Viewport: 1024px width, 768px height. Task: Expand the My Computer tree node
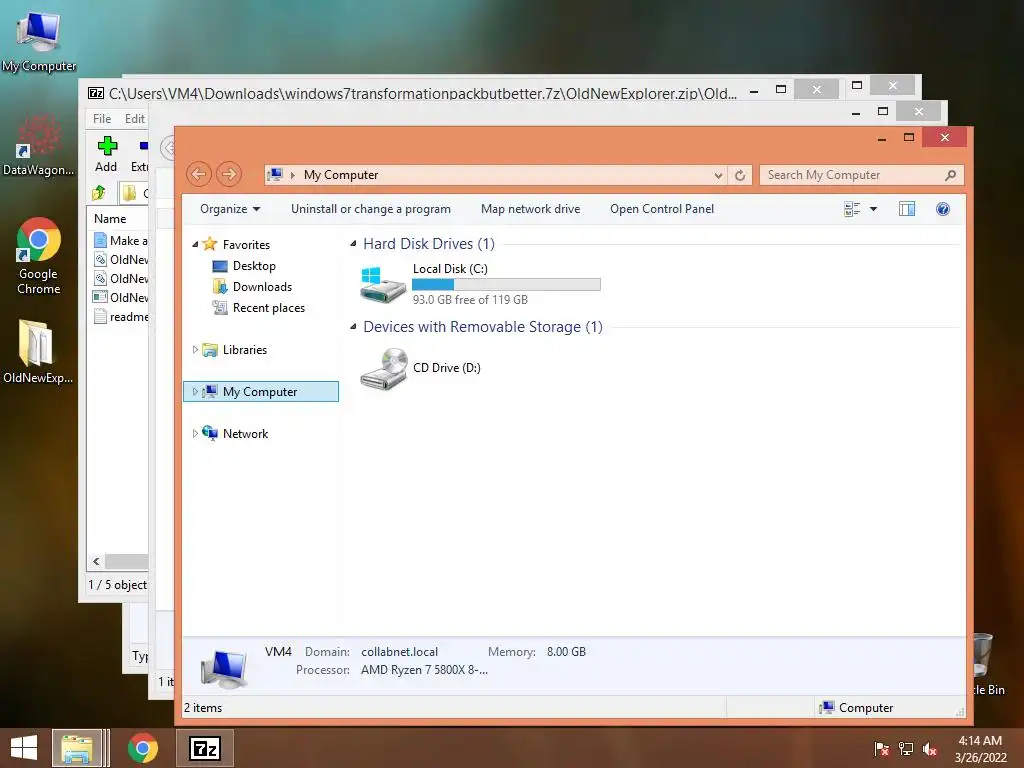coord(195,392)
